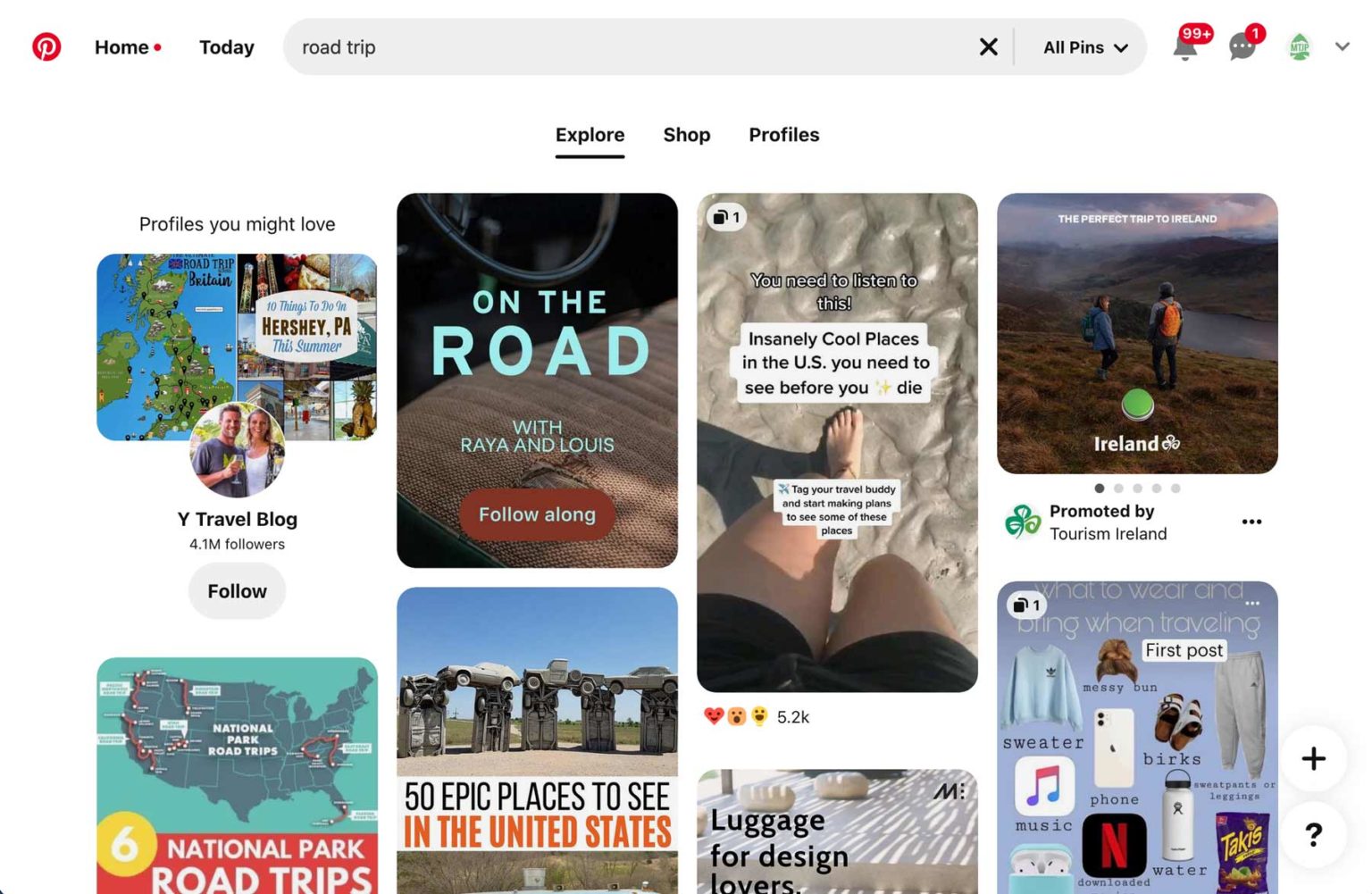Open the messages inbox icon
Viewport: 1372px width, 894px height.
[x=1242, y=47]
